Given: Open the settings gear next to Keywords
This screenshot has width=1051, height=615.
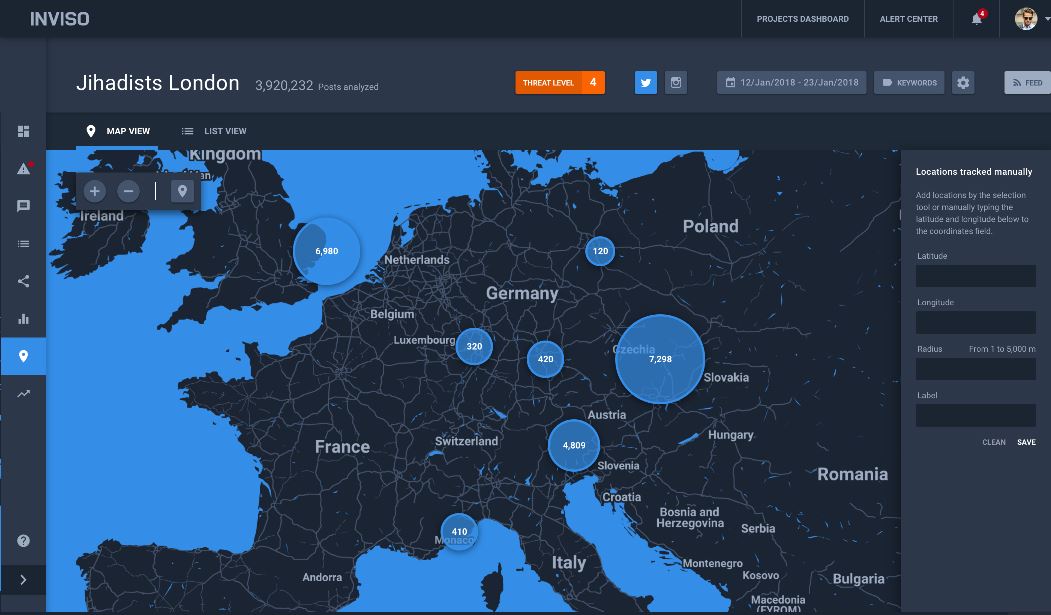Looking at the screenshot, I should click(x=963, y=83).
